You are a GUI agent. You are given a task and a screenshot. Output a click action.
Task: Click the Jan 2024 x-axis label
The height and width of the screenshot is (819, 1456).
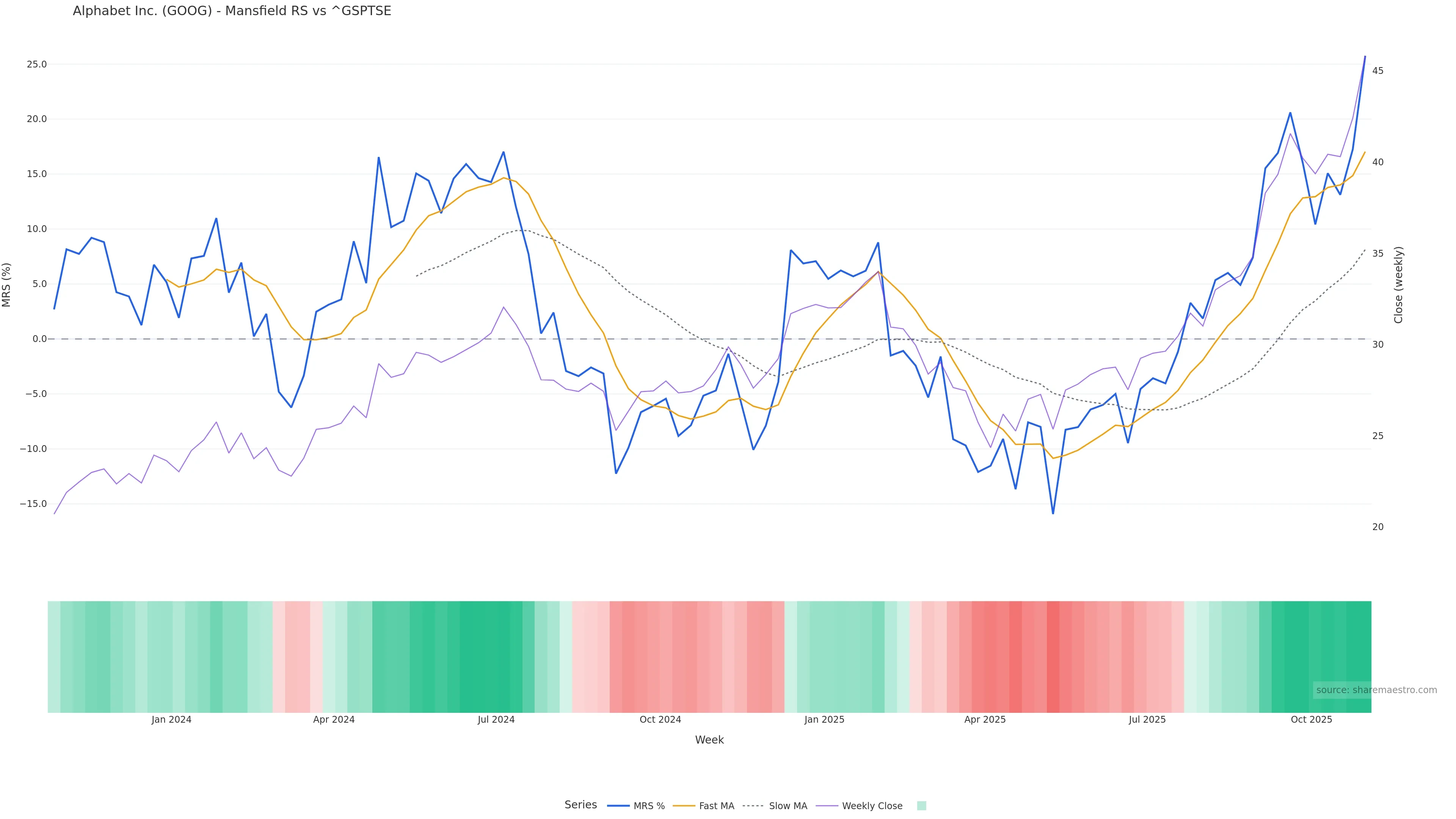(171, 720)
